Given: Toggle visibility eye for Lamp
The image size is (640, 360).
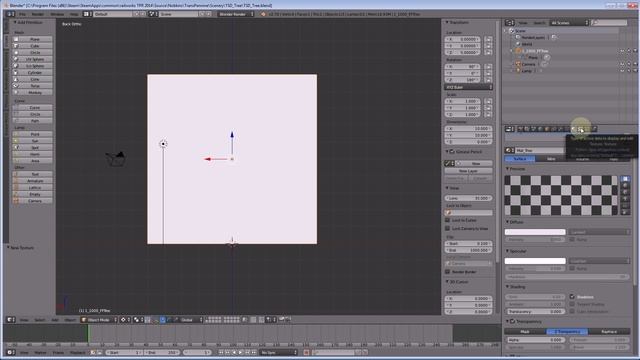Looking at the screenshot, I should [x=622, y=71].
